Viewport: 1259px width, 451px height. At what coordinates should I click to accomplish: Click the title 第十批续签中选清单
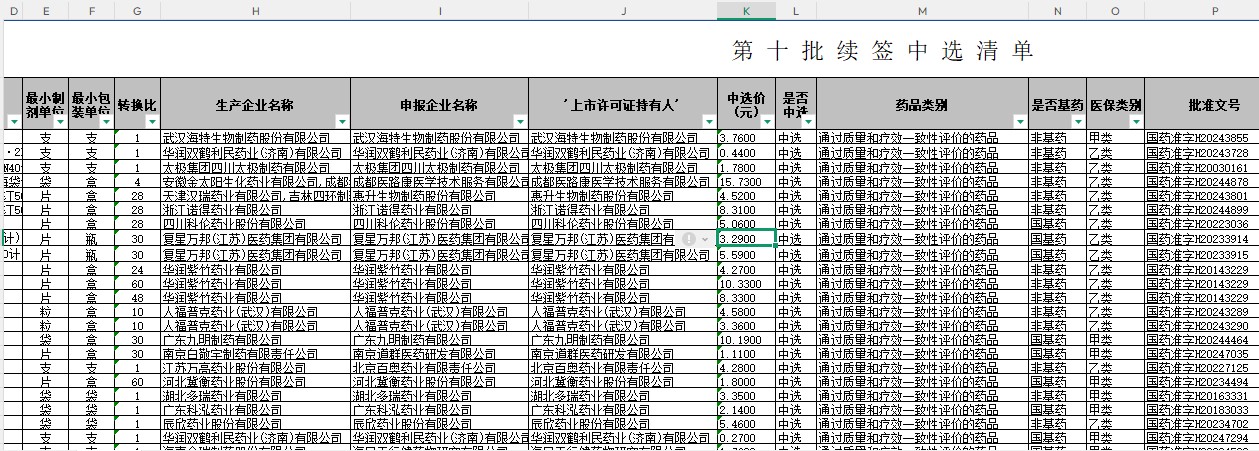882,51
